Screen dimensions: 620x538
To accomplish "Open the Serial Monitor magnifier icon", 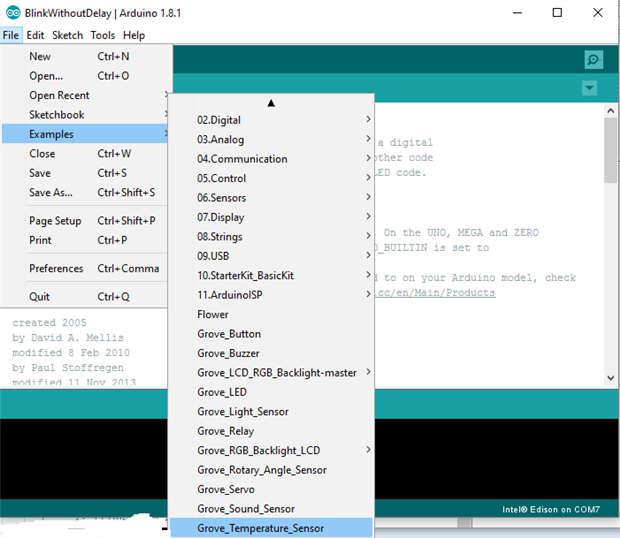I will point(593,60).
